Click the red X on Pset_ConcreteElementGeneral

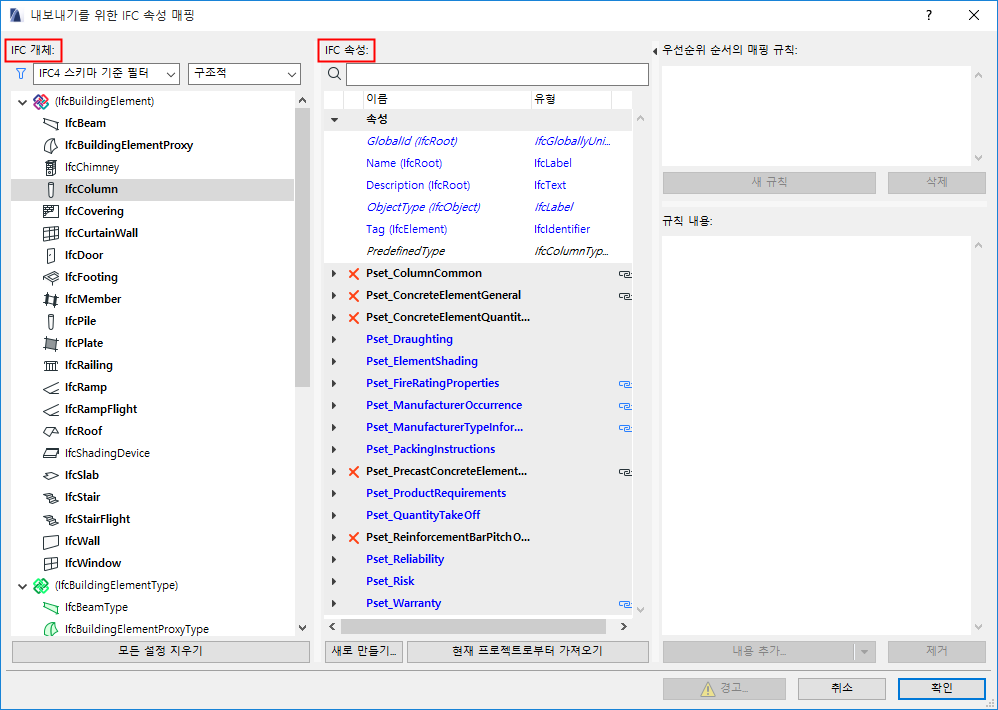coord(354,296)
